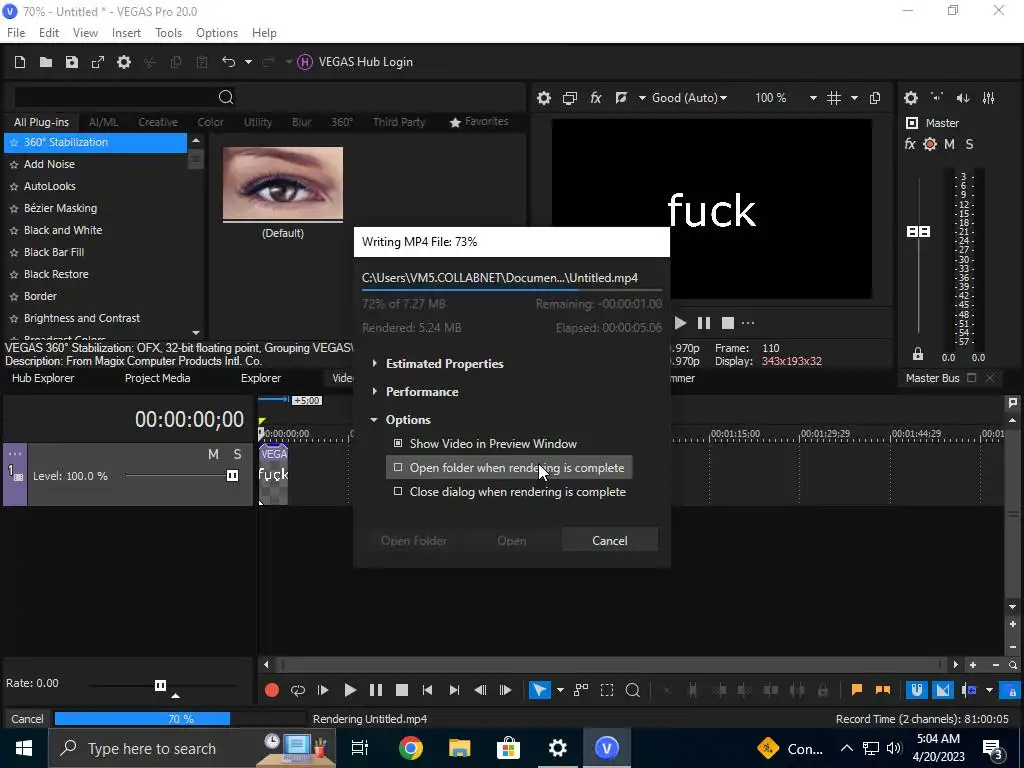The image size is (1024, 768).
Task: Mute video track 1 with M
Action: (214, 454)
